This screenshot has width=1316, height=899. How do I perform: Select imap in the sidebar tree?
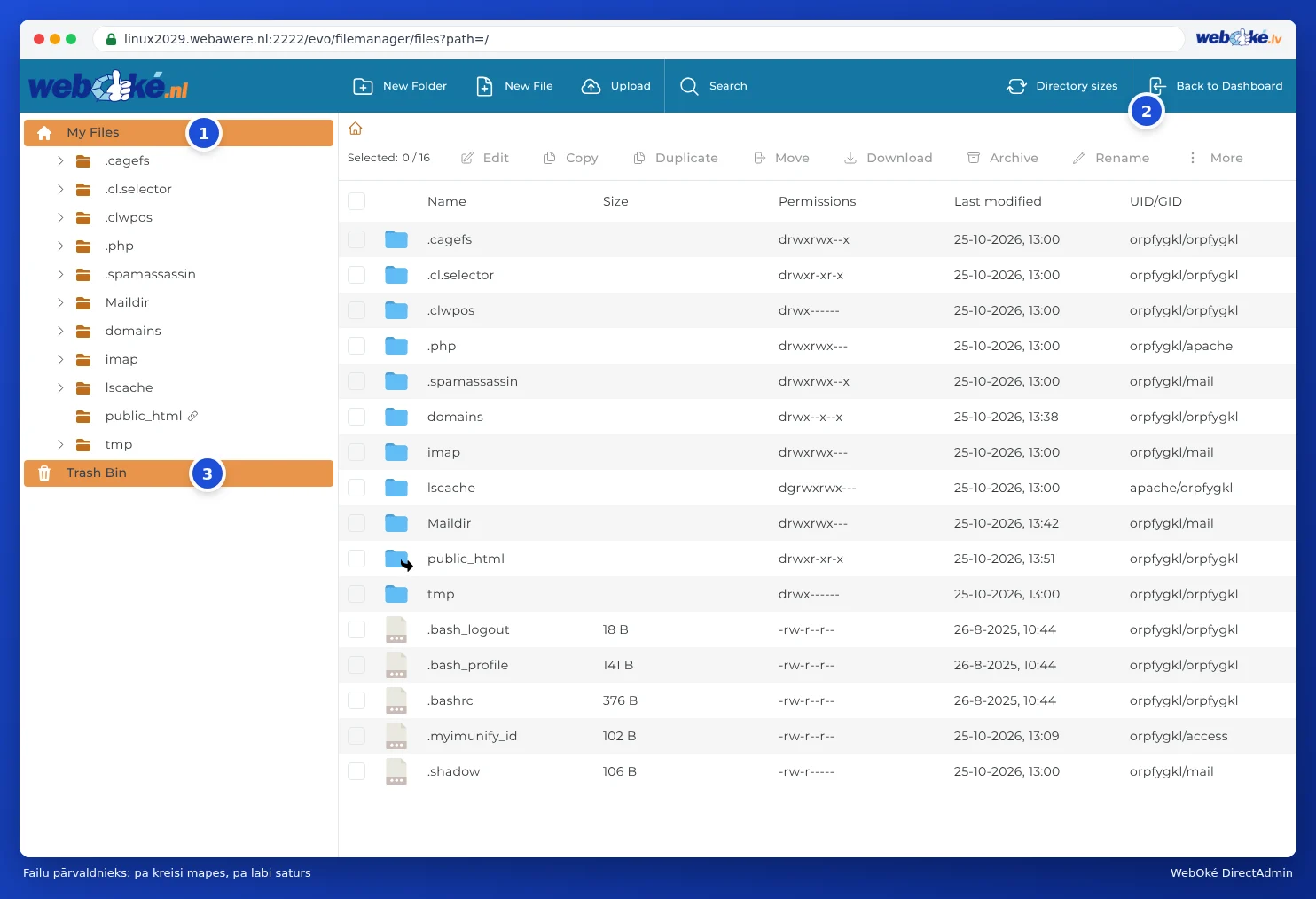[121, 359]
